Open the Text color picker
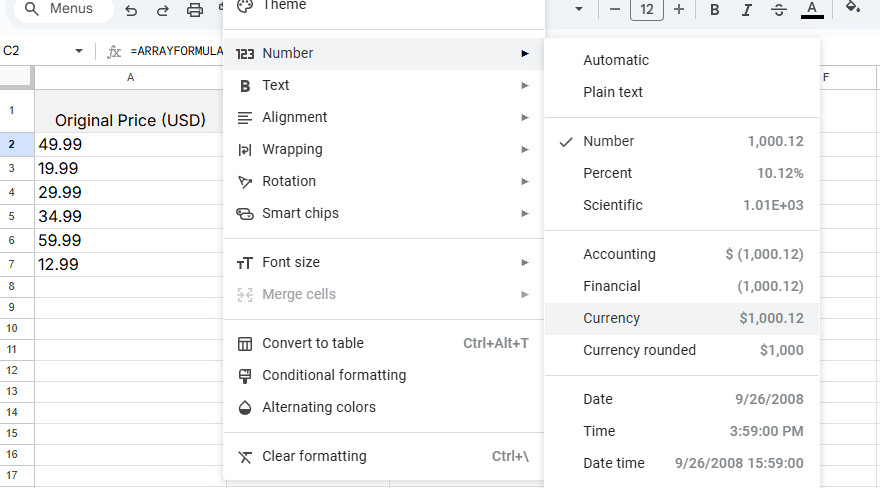 coord(812,10)
